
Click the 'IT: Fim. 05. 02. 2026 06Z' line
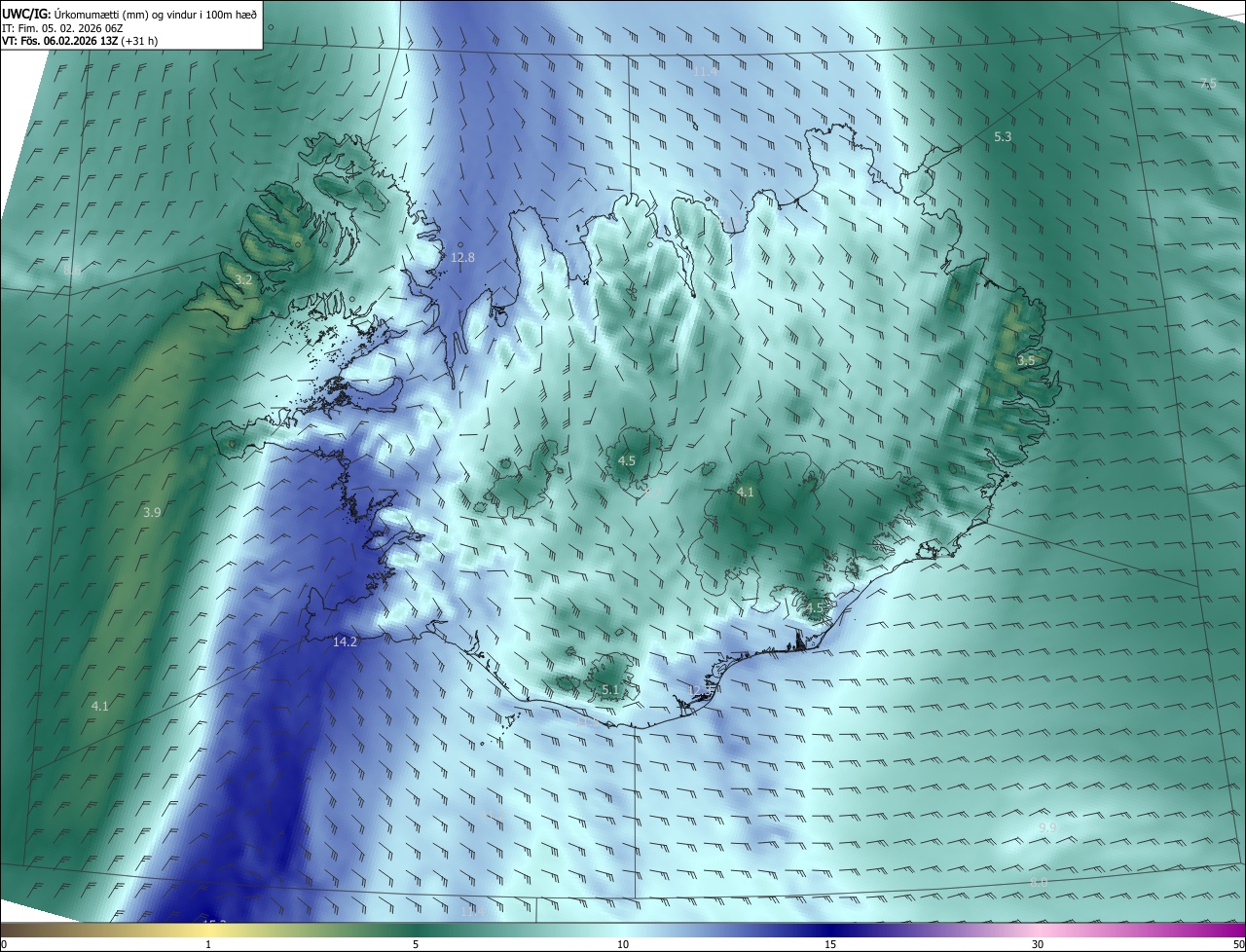click(61, 28)
